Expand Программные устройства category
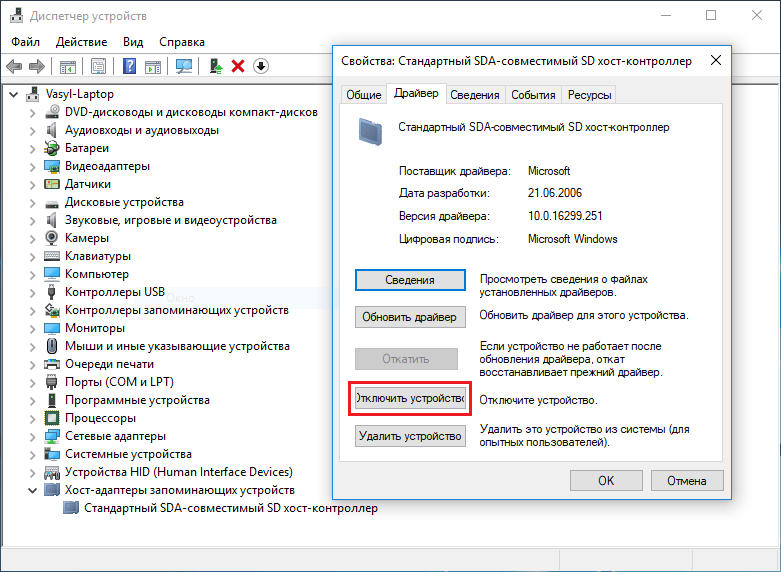Image resolution: width=781 pixels, height=572 pixels. click(32, 400)
